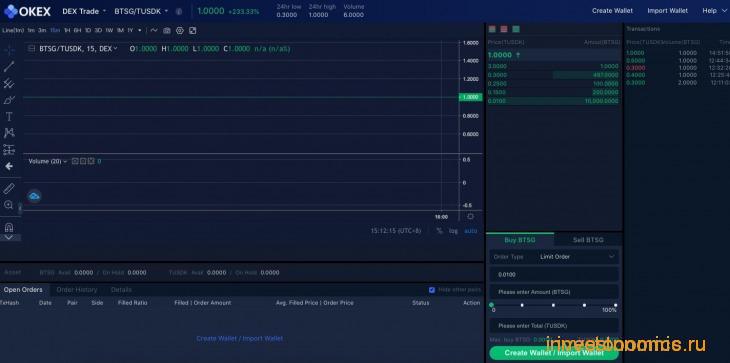Open Volume indicator settings box
Screen dimensions: 730x363
[83, 161]
